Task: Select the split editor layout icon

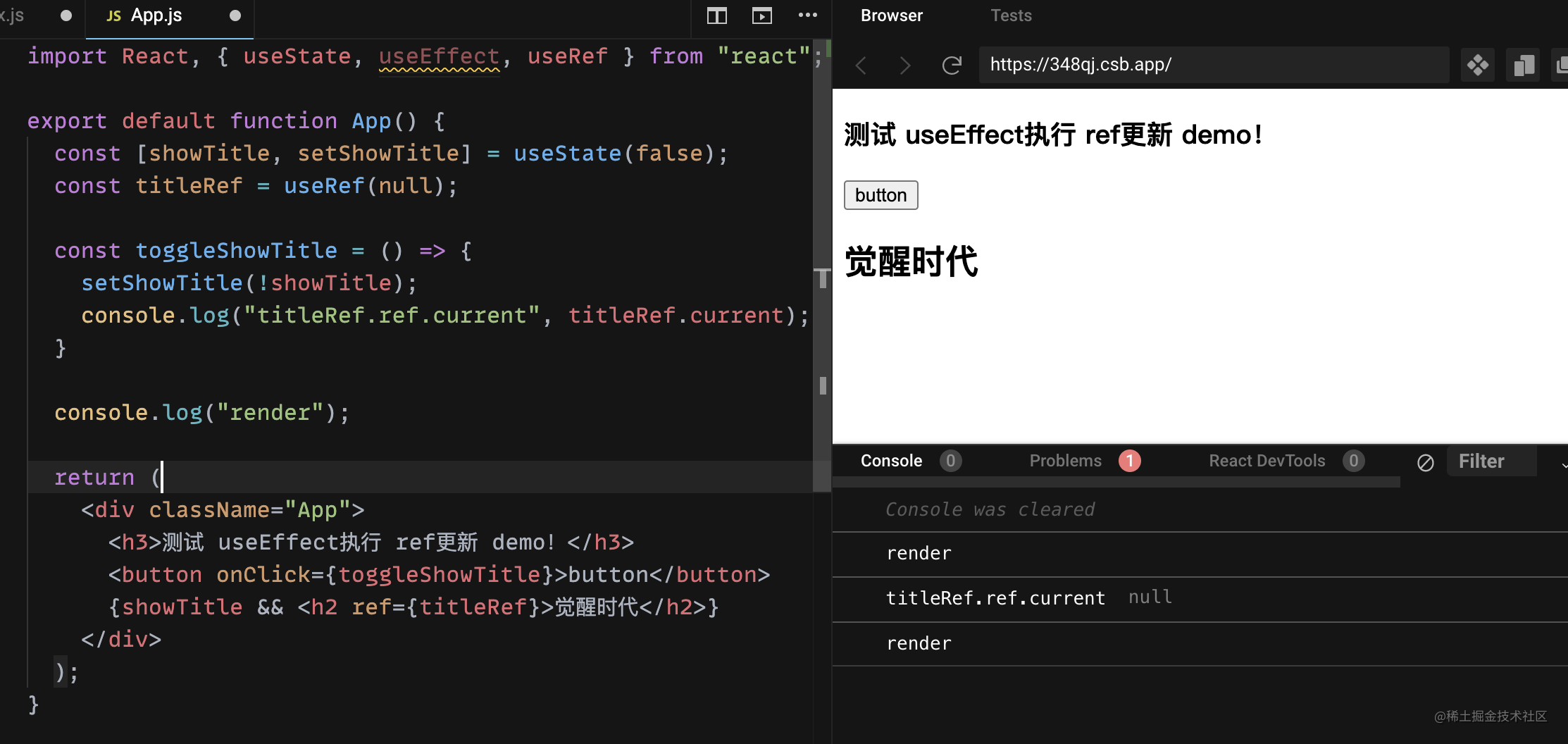Action: [x=716, y=15]
